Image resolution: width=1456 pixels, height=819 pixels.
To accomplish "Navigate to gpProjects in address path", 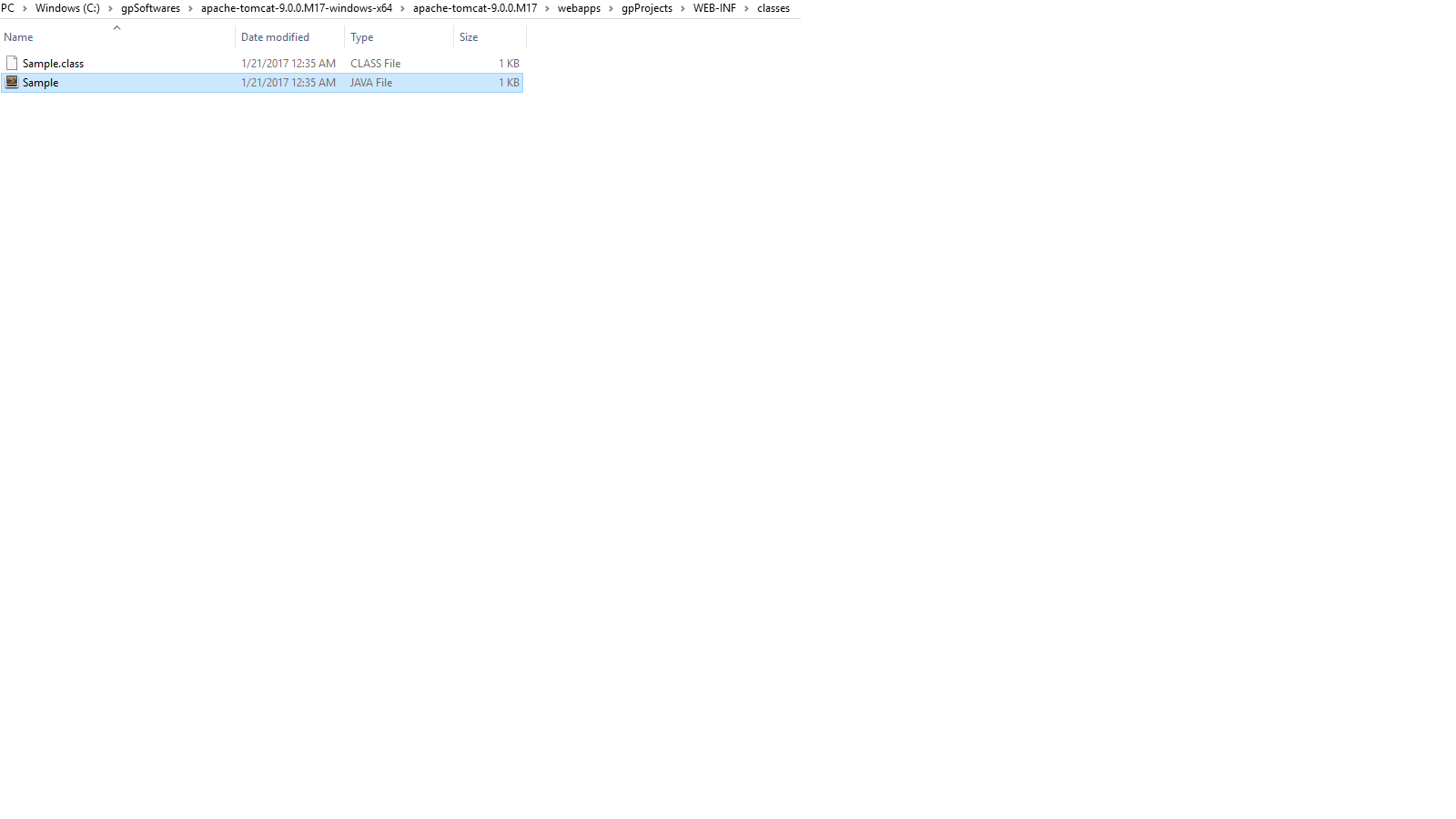I will point(647,8).
